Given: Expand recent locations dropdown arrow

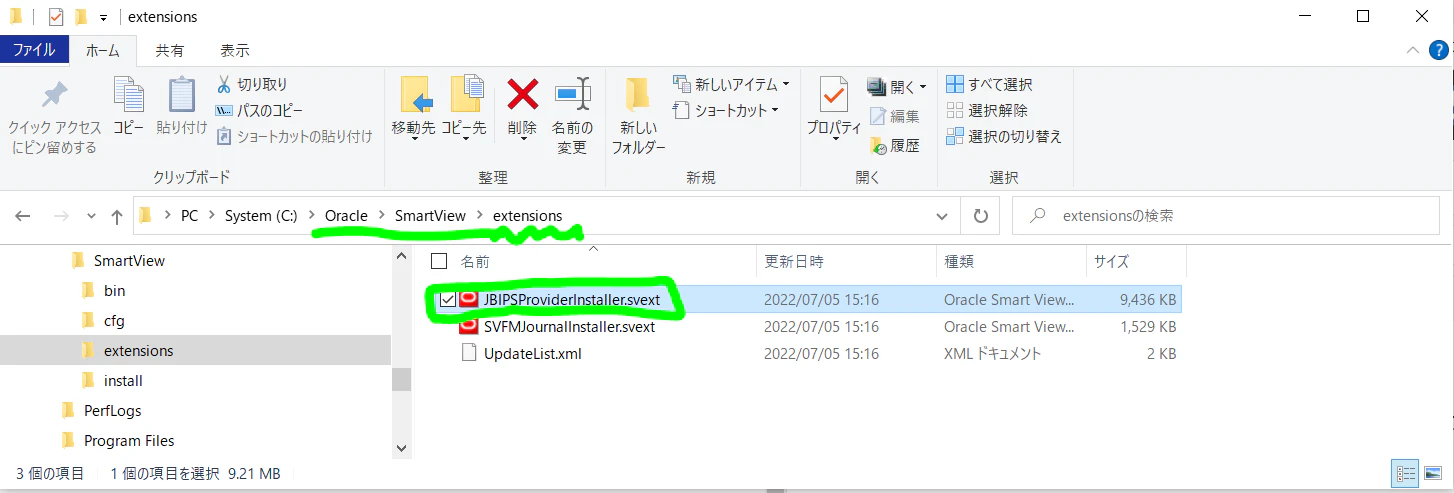Looking at the screenshot, I should pos(92,216).
